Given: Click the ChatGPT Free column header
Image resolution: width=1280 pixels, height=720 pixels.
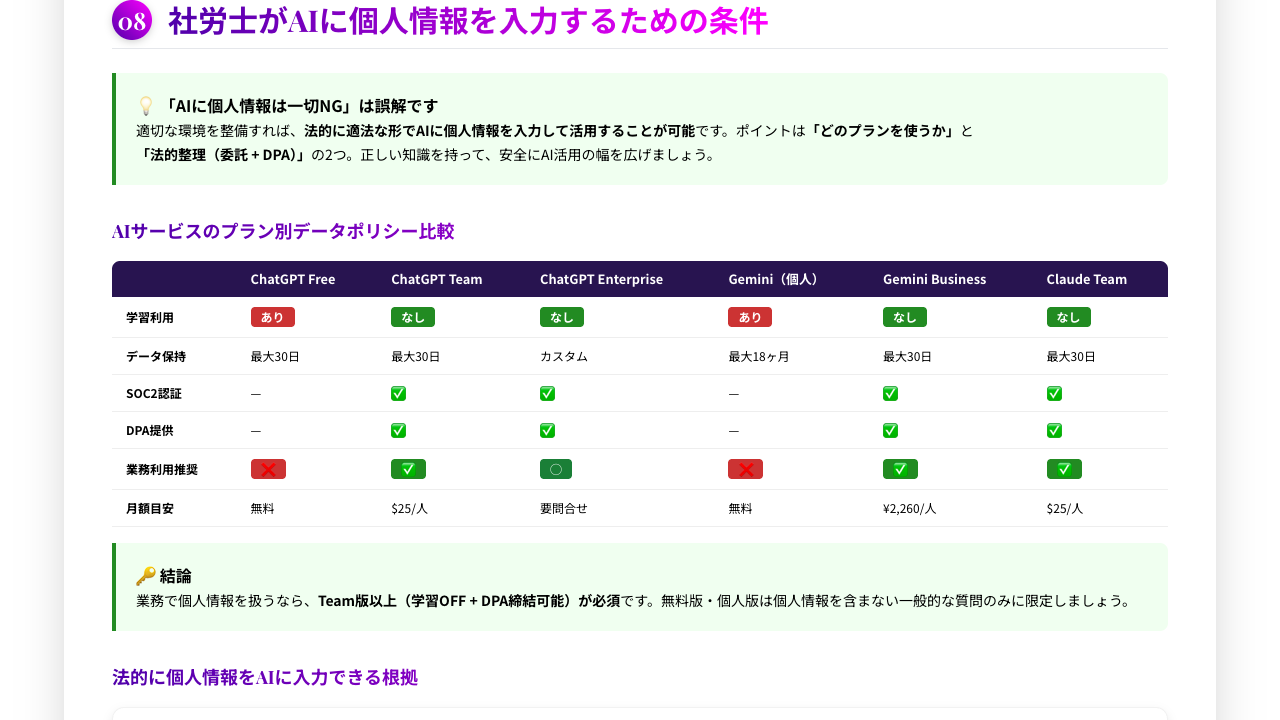Looking at the screenshot, I should (x=293, y=280).
